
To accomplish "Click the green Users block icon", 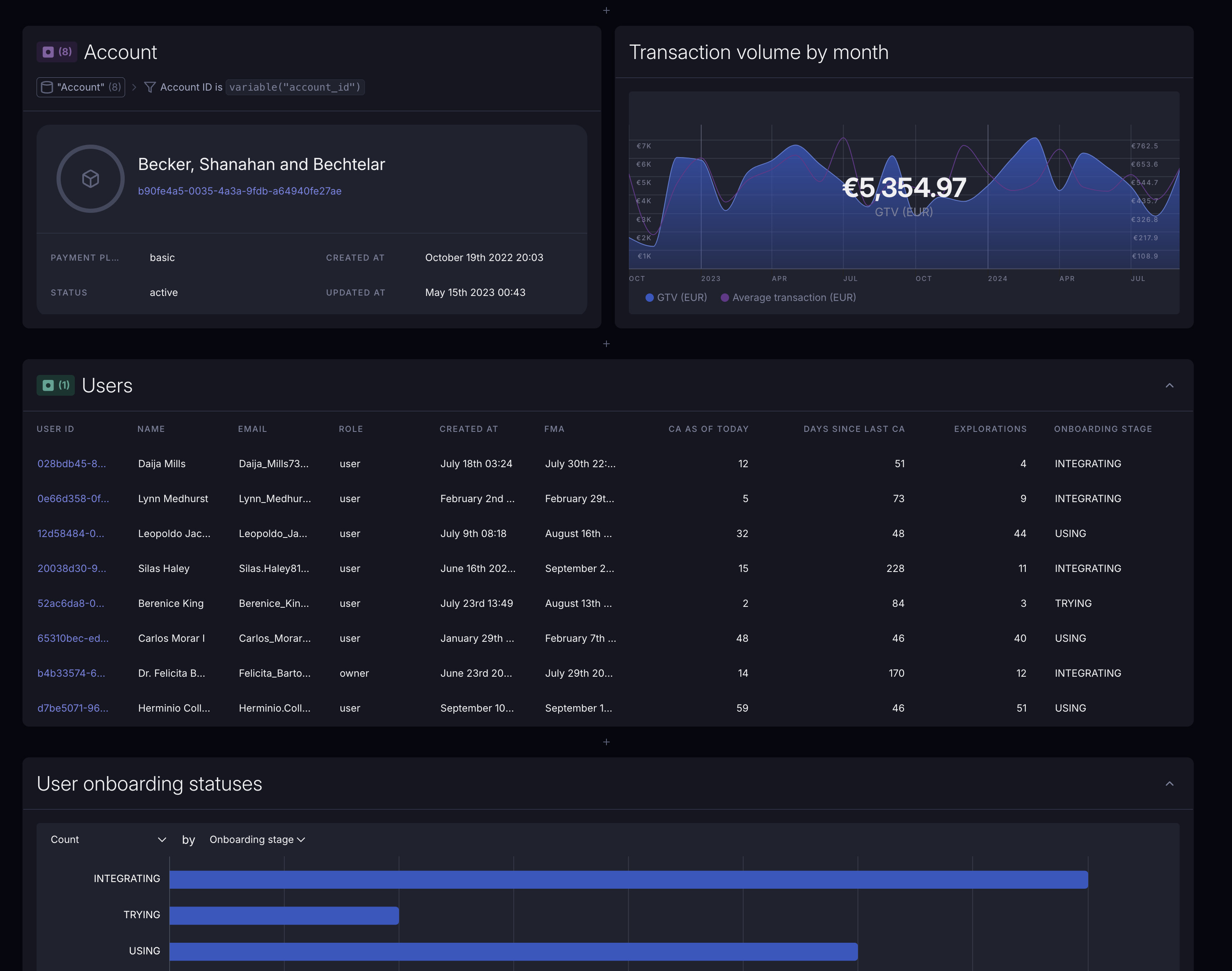I will click(x=47, y=385).
